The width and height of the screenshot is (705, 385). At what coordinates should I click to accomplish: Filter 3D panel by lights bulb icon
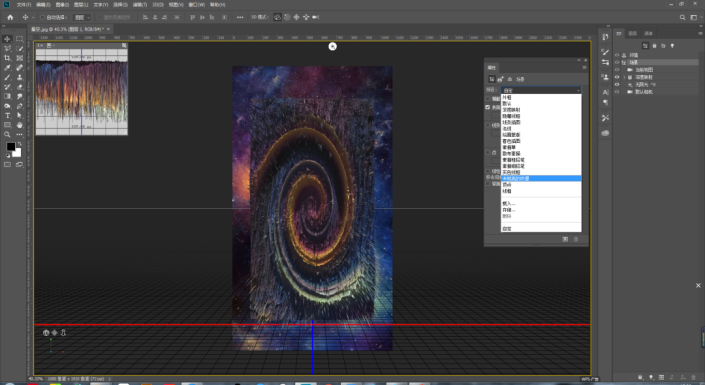click(x=673, y=46)
